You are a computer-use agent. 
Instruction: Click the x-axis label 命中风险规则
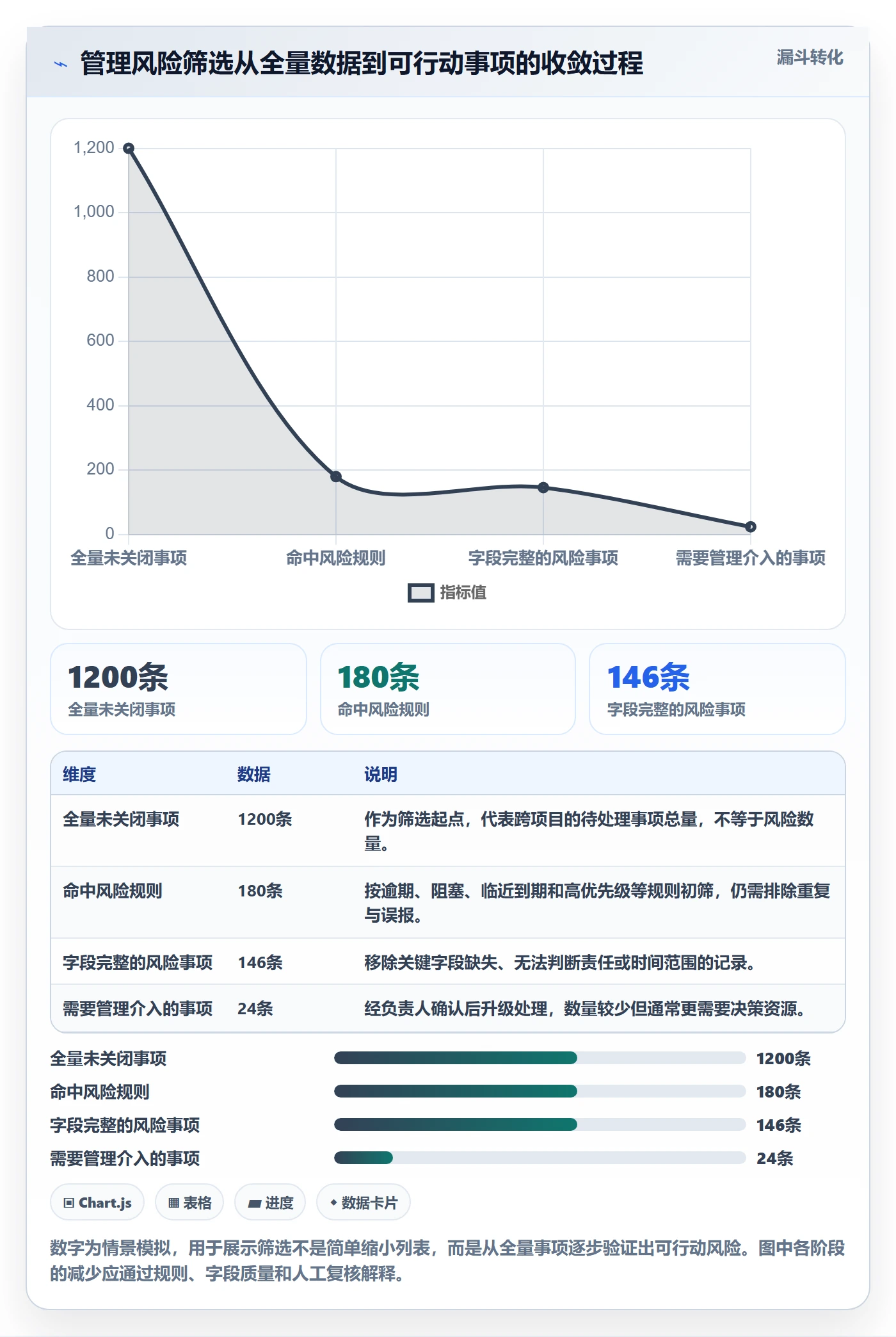point(336,558)
